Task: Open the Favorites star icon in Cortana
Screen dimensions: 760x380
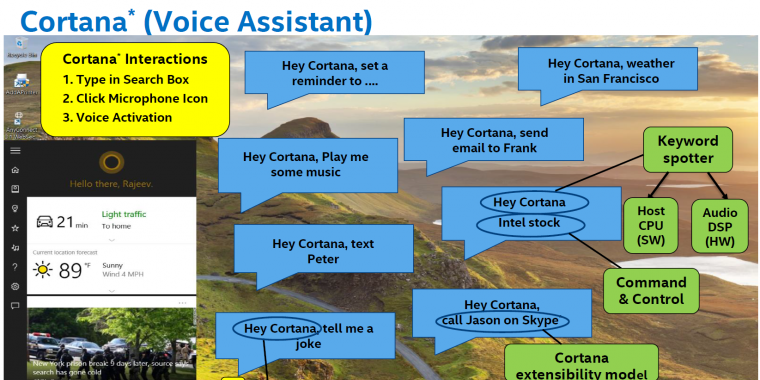Action: [16, 228]
